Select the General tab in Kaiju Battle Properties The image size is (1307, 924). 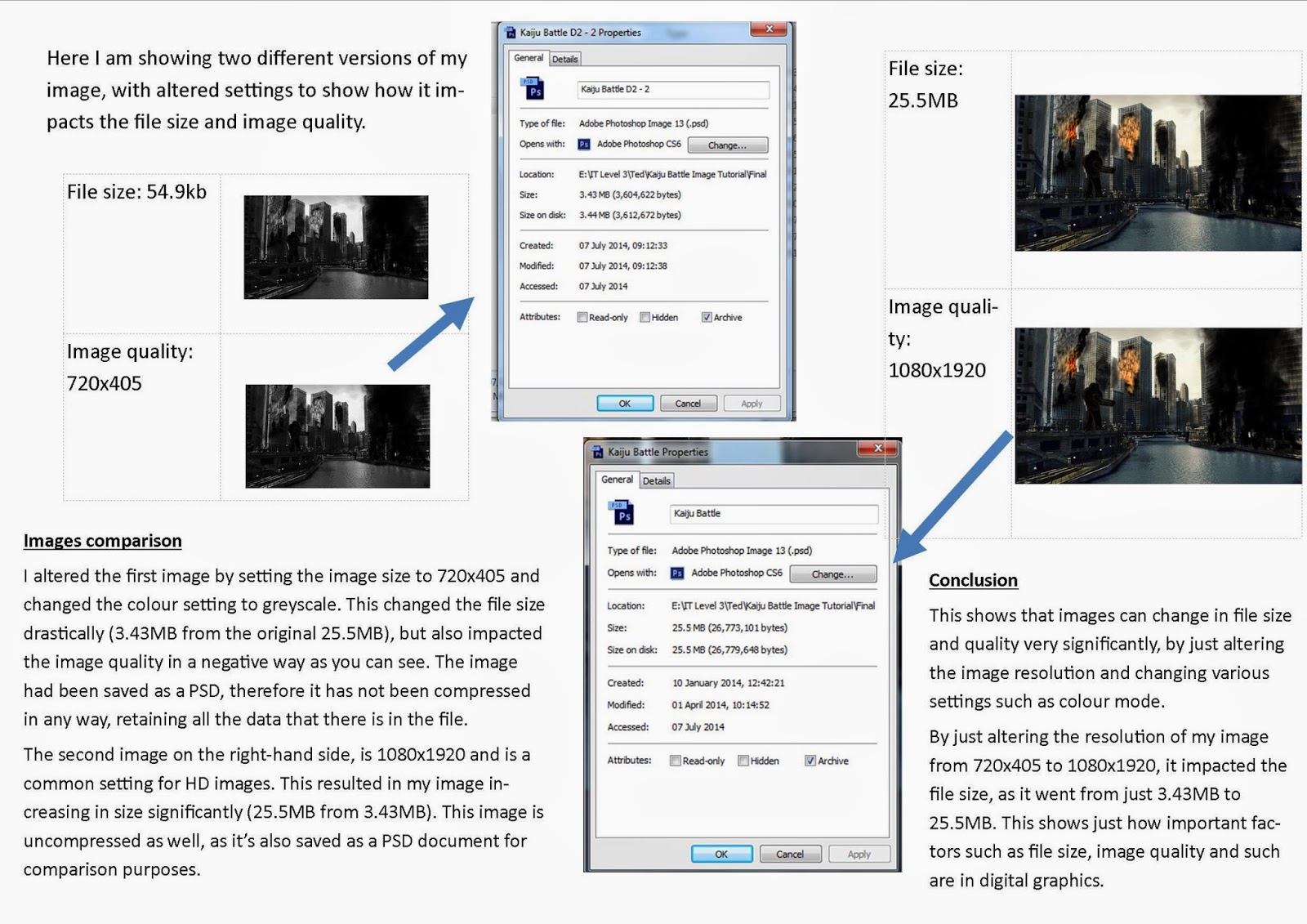click(x=618, y=480)
